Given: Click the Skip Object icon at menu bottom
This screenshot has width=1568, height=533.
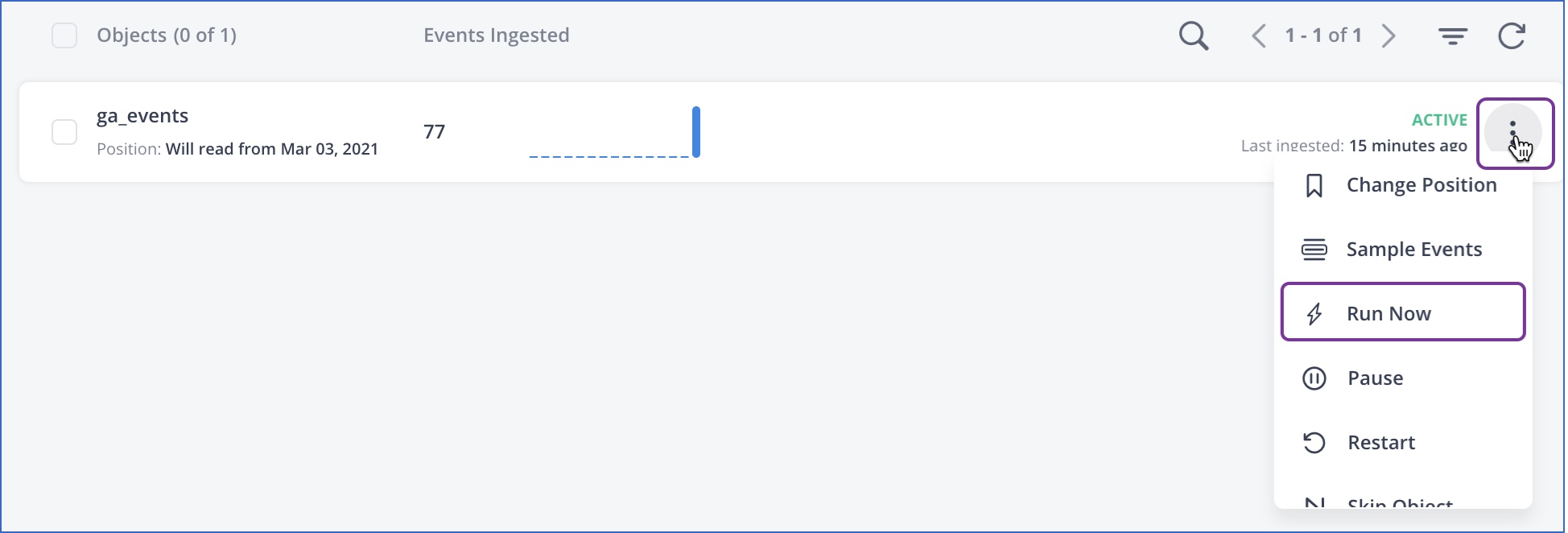Looking at the screenshot, I should tap(1314, 503).
